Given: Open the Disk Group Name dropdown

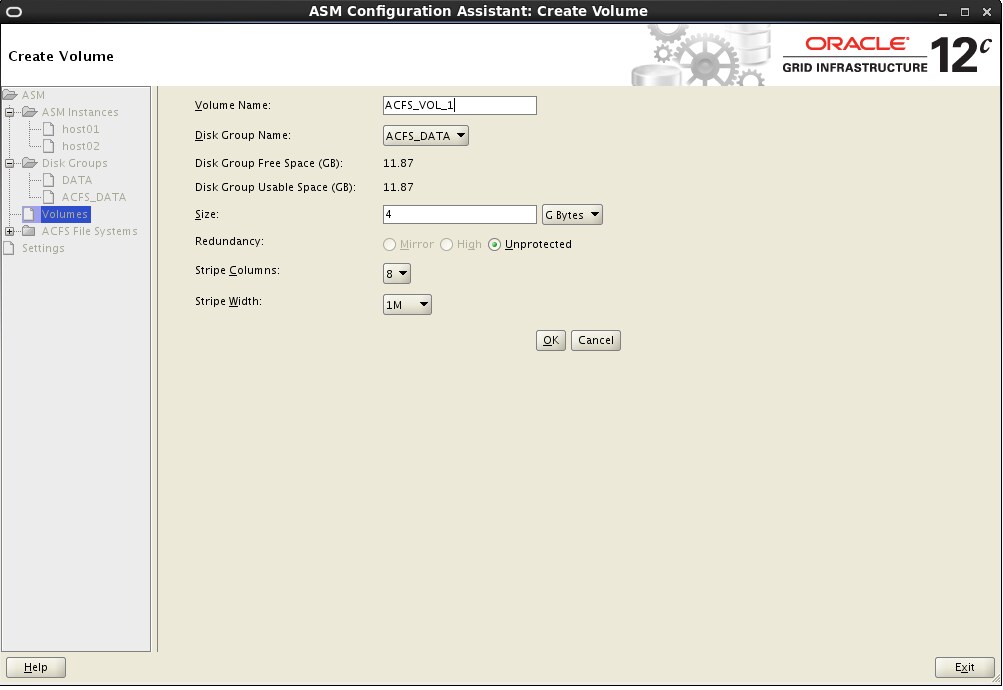Looking at the screenshot, I should click(x=426, y=136).
